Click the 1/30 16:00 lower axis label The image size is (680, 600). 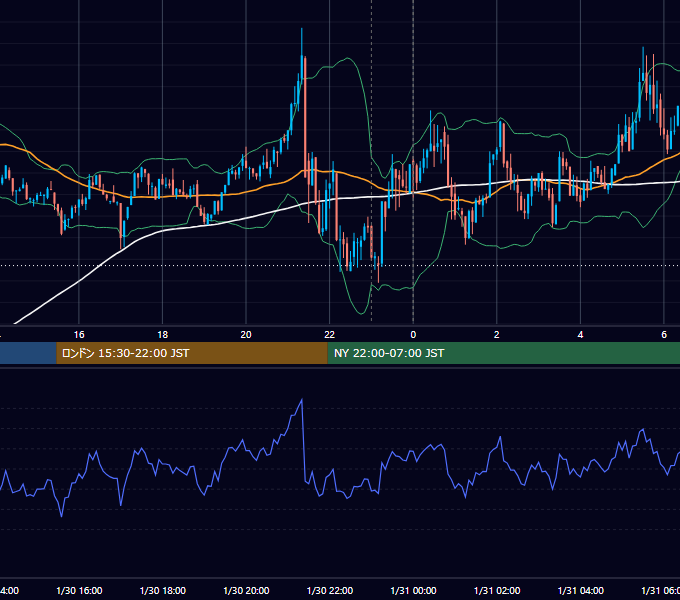[79, 590]
